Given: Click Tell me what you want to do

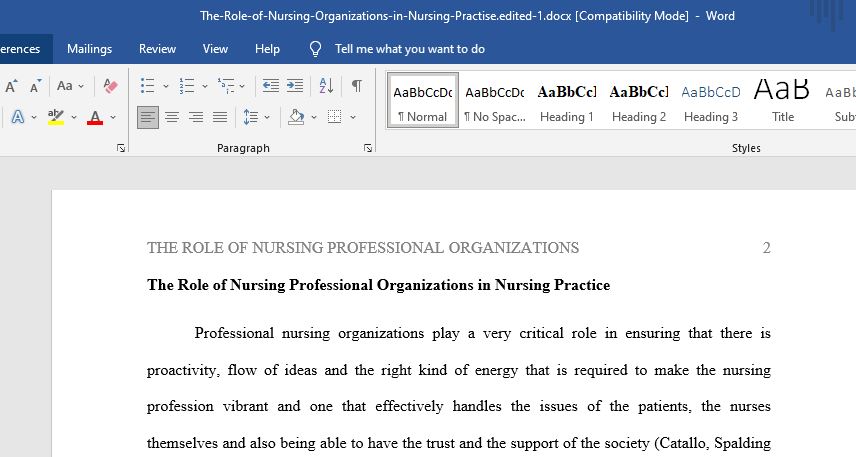Looking at the screenshot, I should click(x=410, y=49).
